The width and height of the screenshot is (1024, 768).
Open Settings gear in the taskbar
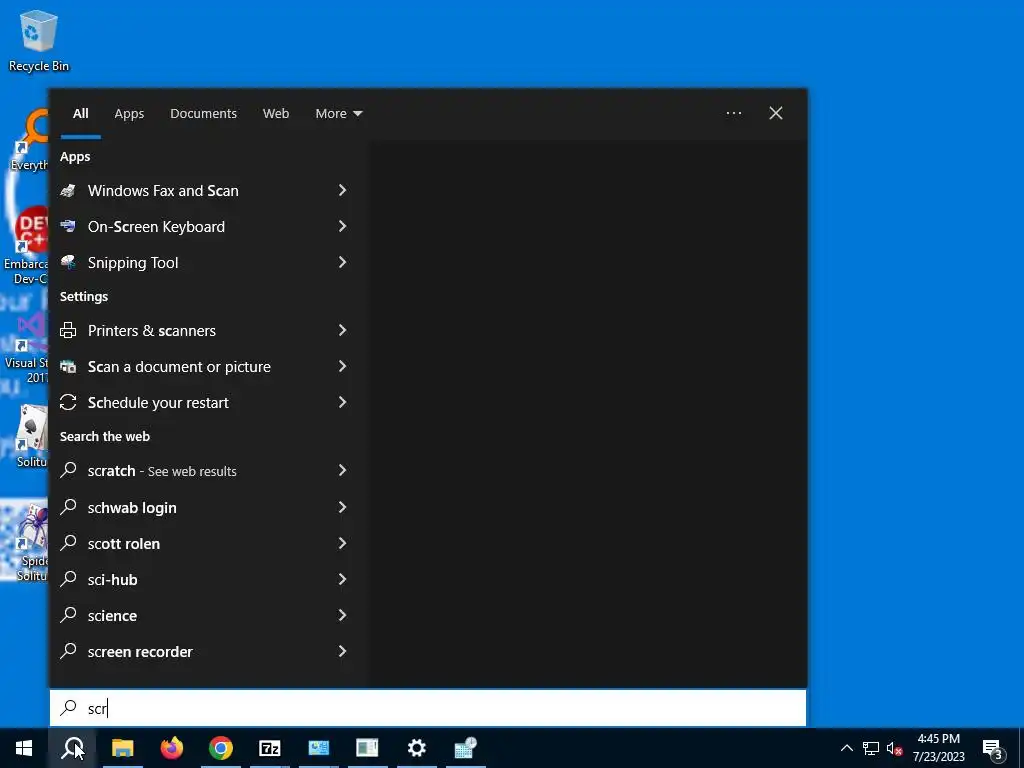(417, 748)
